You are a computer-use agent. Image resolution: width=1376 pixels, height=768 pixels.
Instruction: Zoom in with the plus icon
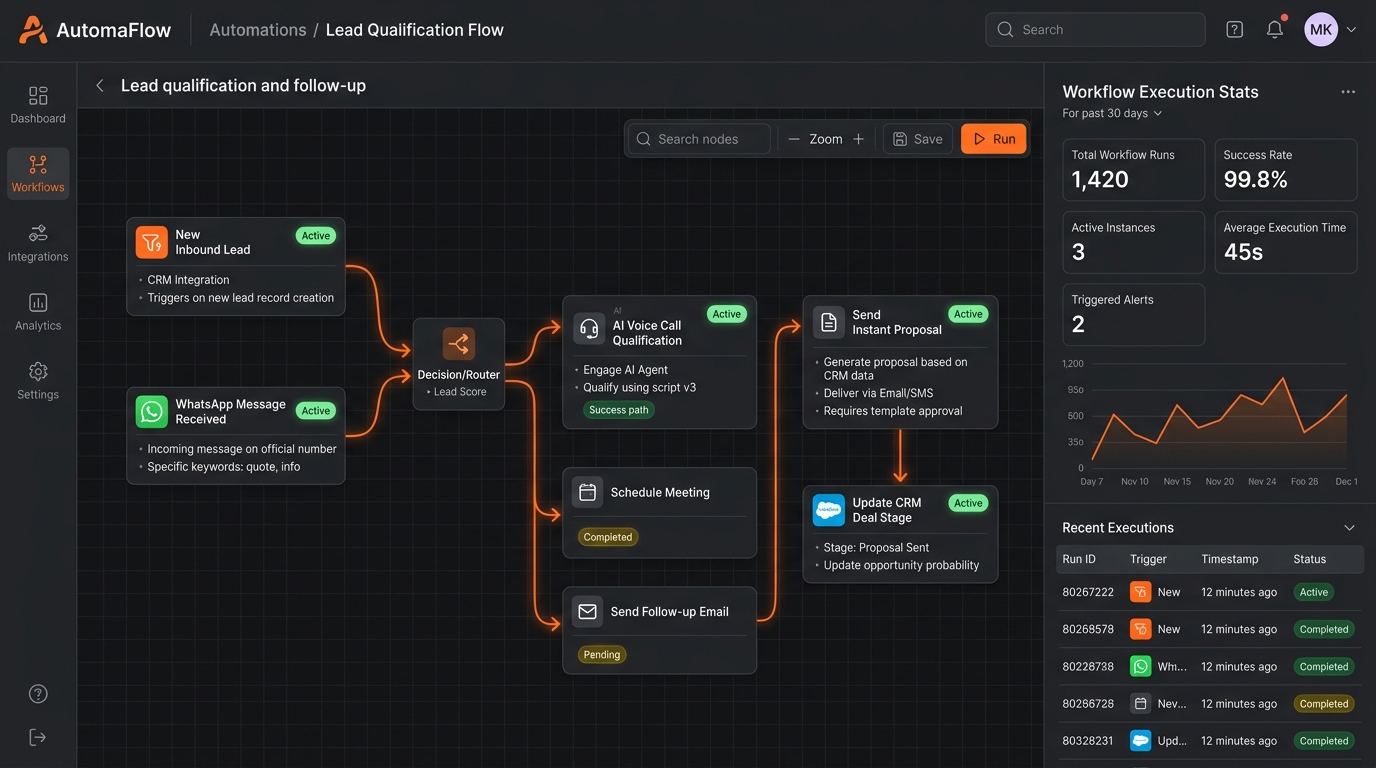[858, 139]
